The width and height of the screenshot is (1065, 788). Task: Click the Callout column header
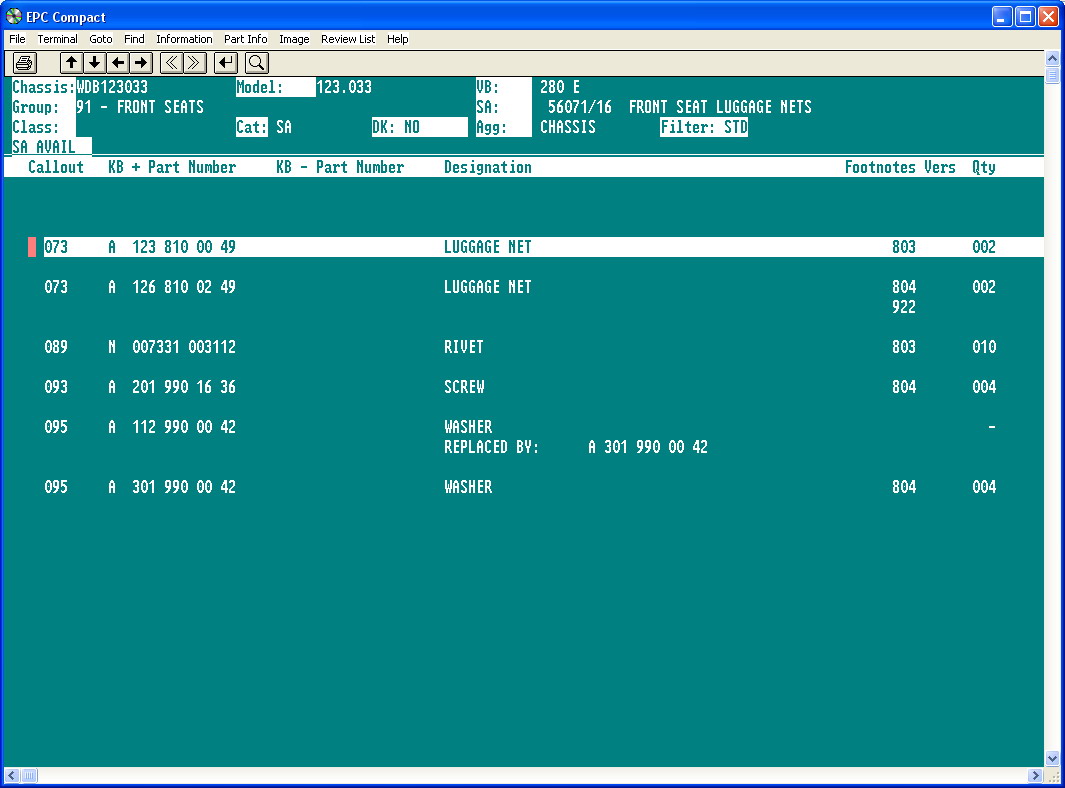pos(56,167)
